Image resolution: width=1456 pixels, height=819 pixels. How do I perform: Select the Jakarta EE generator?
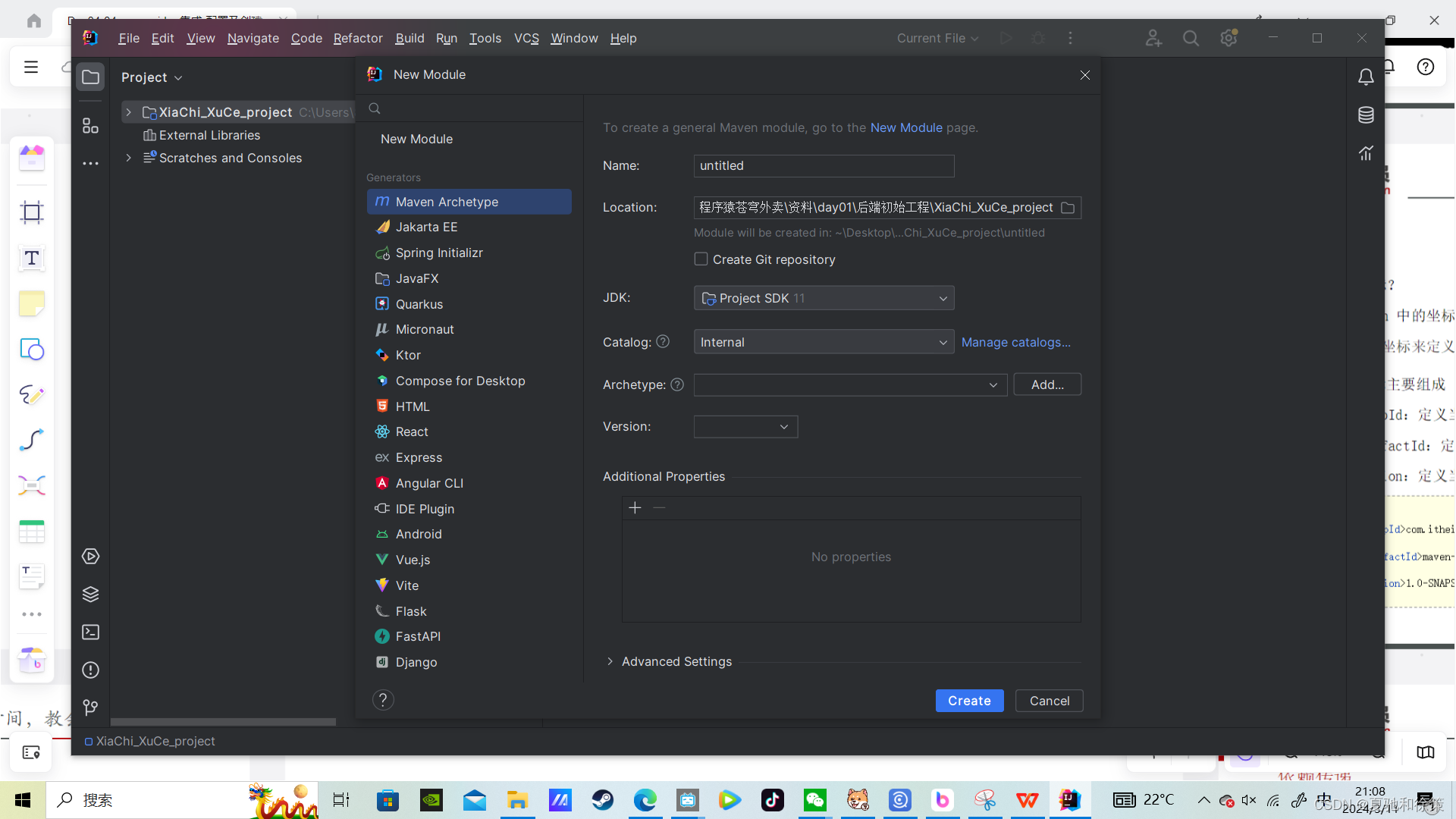[x=469, y=227]
